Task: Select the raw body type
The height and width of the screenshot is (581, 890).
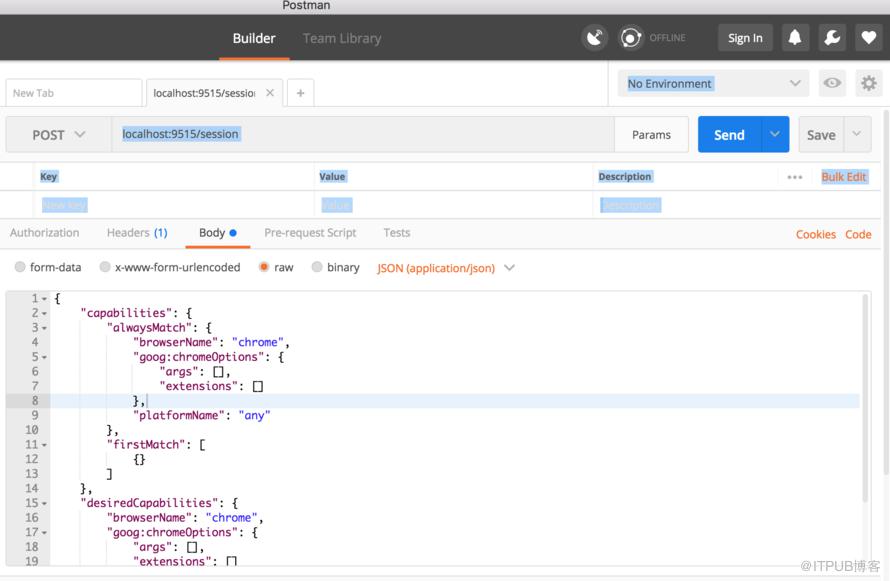Action: (x=264, y=267)
